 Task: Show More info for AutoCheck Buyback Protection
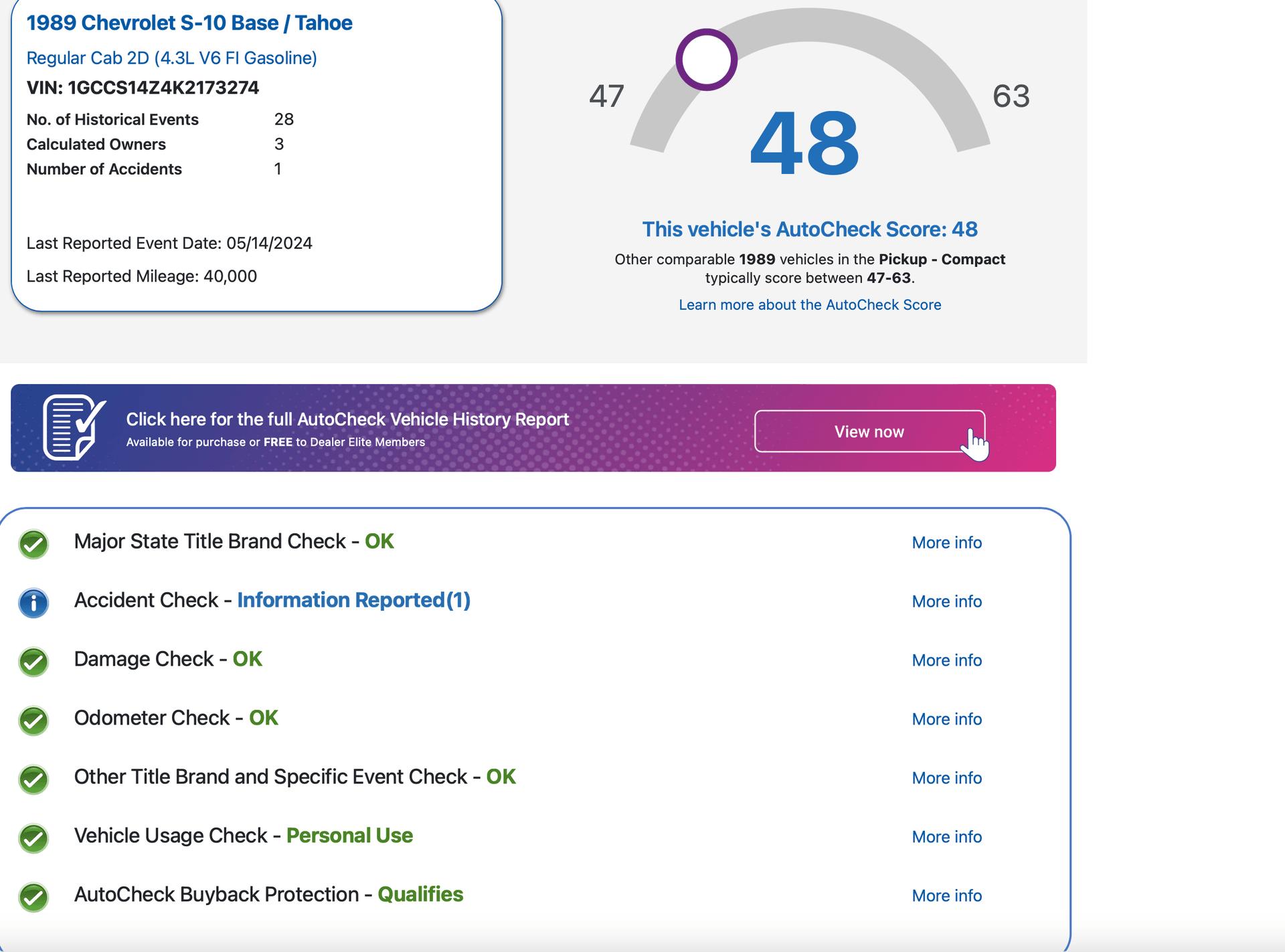click(946, 896)
